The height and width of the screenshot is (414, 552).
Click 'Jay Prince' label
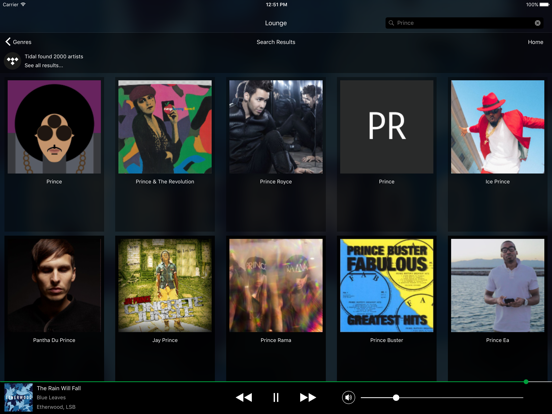coord(165,340)
